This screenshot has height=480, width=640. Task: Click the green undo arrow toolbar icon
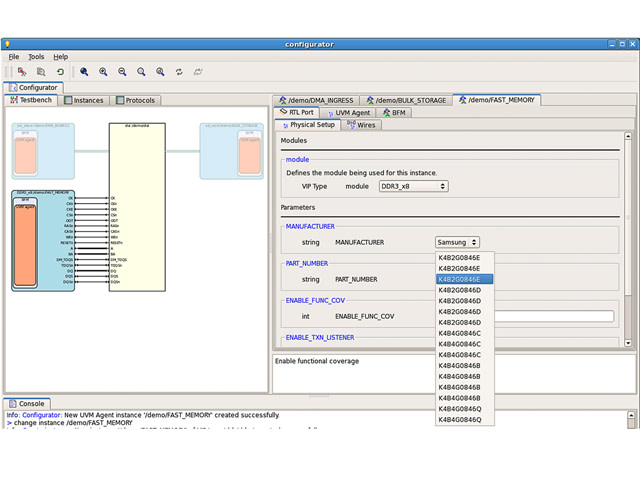pyautogui.click(x=60, y=72)
